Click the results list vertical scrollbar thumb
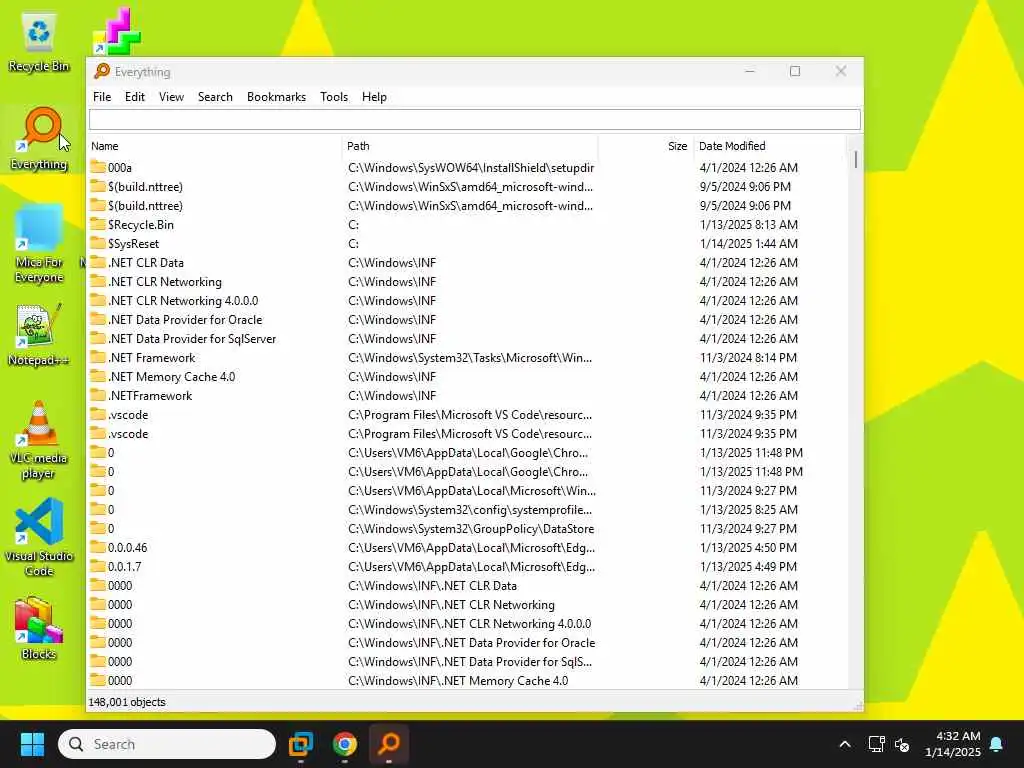Image resolution: width=1024 pixels, height=768 pixels. tap(856, 159)
